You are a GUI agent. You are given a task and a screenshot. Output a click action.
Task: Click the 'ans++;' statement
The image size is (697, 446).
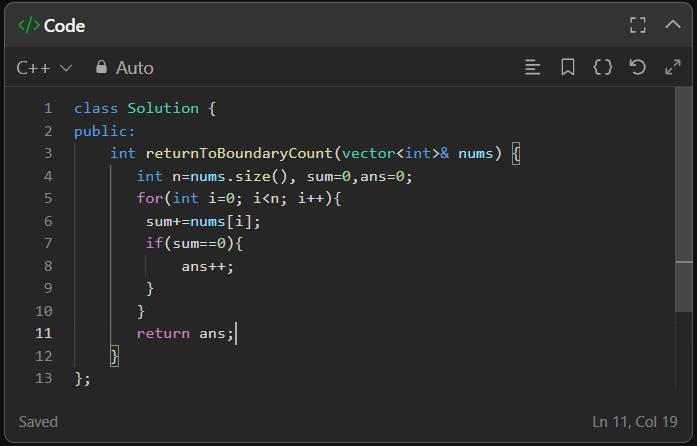pos(207,266)
